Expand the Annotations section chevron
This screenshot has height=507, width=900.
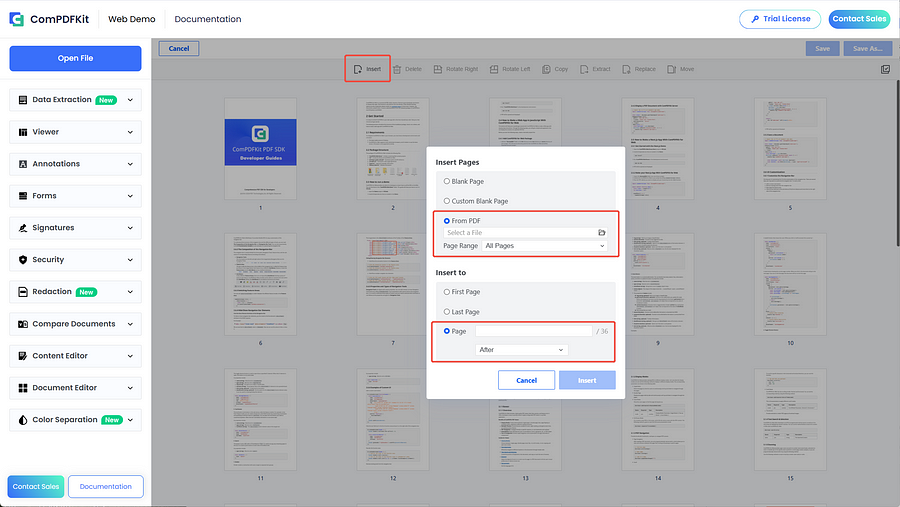[x=130, y=164]
